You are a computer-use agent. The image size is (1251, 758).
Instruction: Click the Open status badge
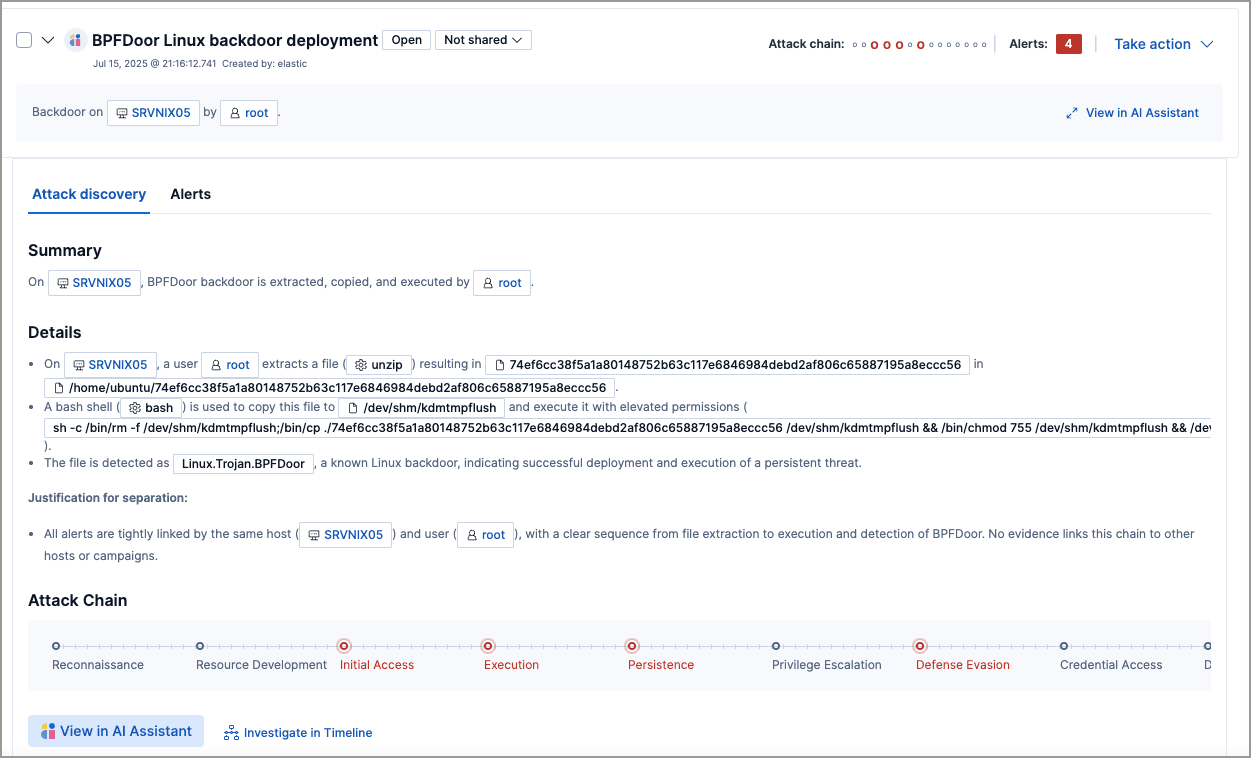coord(406,40)
